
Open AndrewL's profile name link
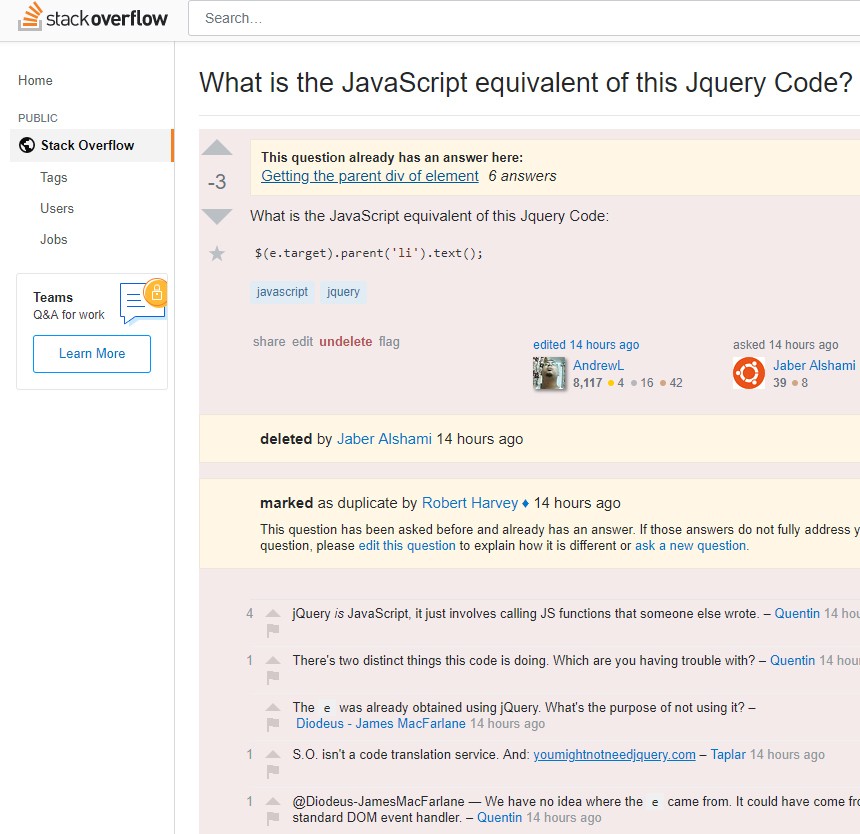click(x=598, y=366)
